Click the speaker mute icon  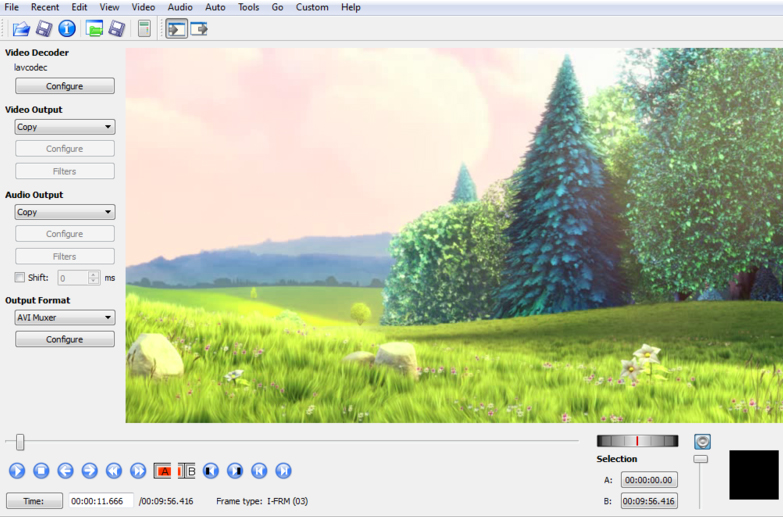(x=702, y=441)
